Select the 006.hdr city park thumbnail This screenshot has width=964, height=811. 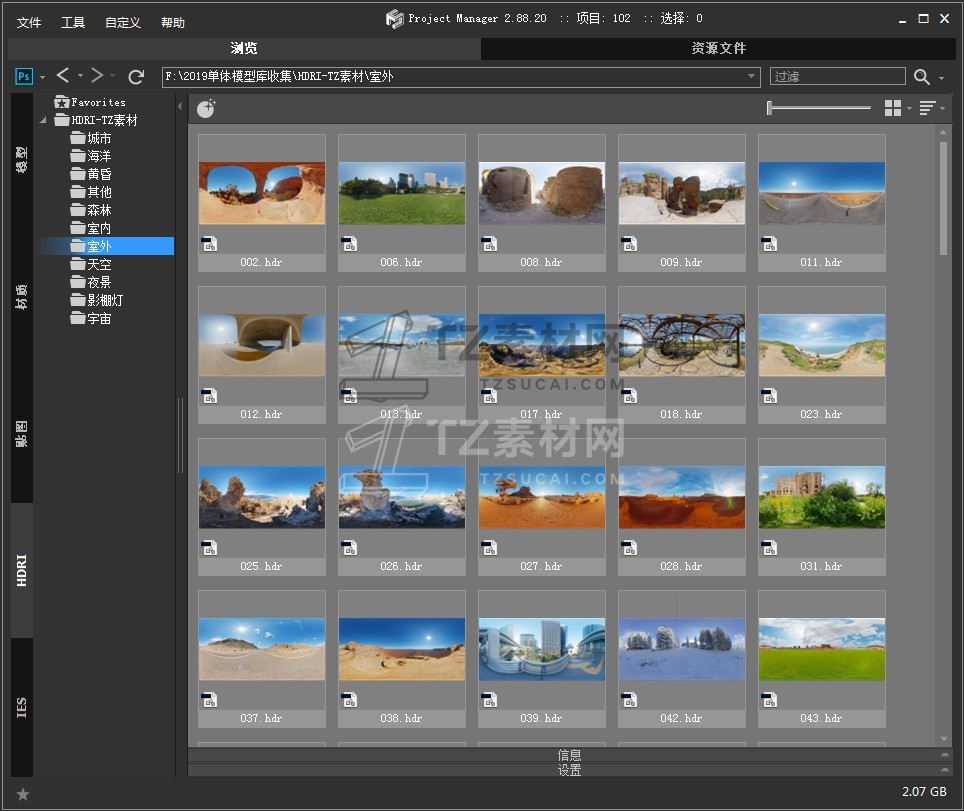click(x=402, y=203)
